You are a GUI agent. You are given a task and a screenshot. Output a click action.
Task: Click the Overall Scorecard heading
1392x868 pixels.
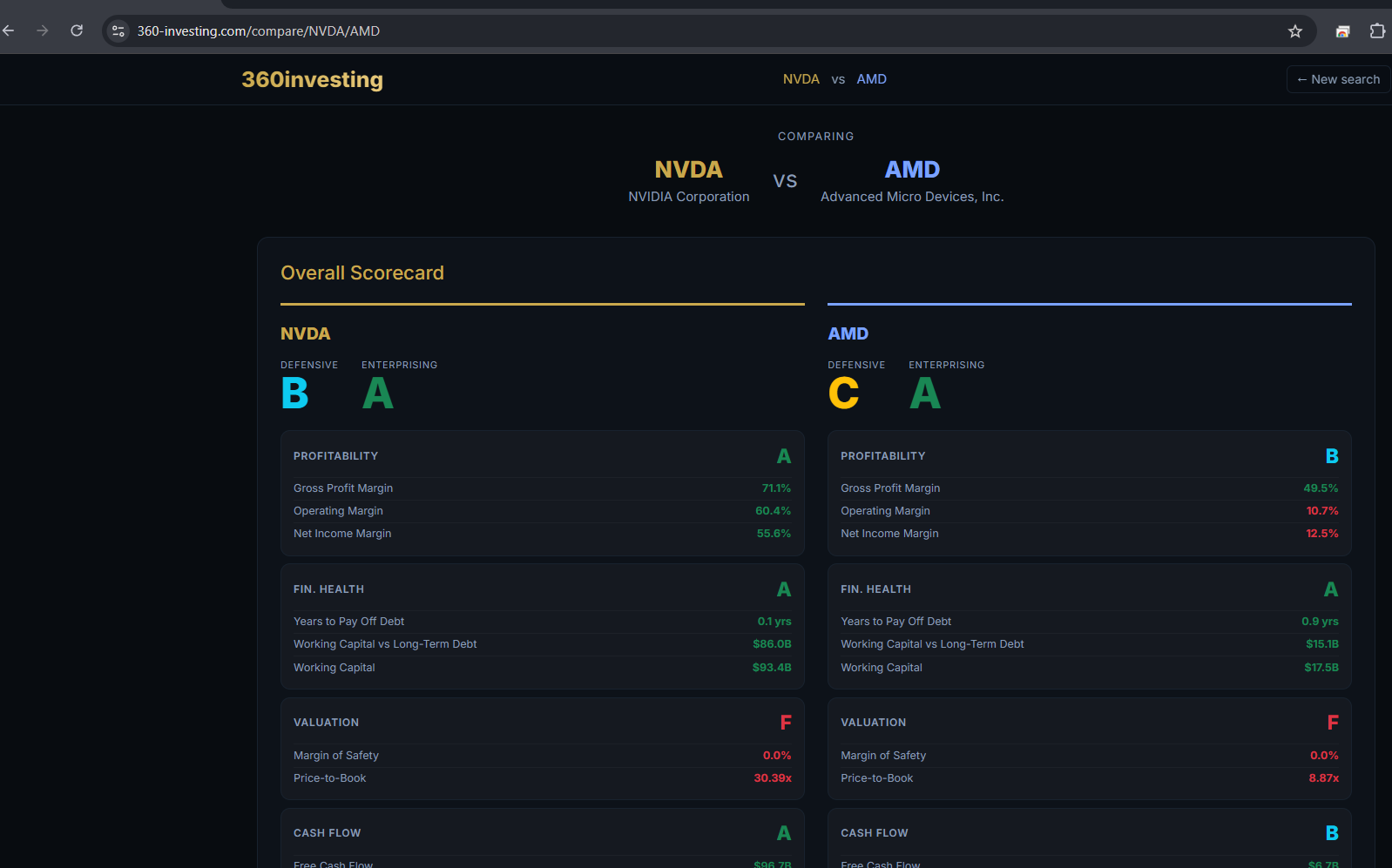coord(362,273)
